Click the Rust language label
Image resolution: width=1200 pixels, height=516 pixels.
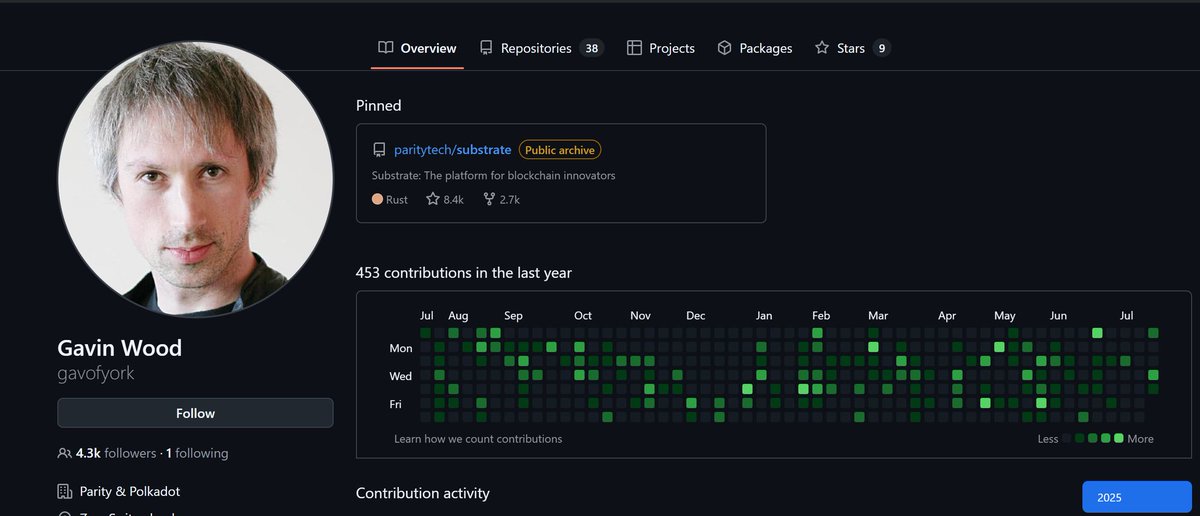tap(397, 199)
